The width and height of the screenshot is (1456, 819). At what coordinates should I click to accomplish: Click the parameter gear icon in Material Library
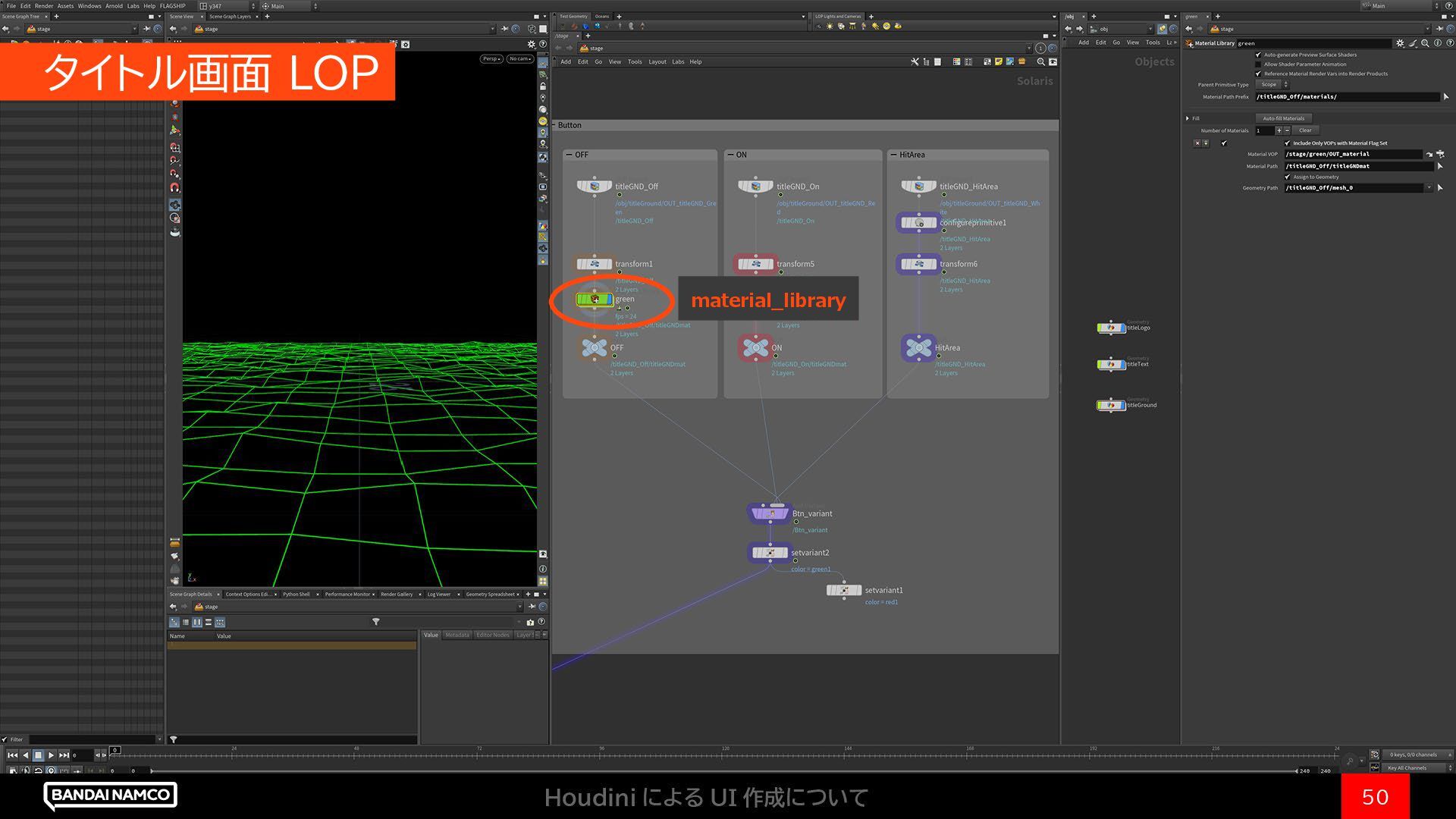1400,43
